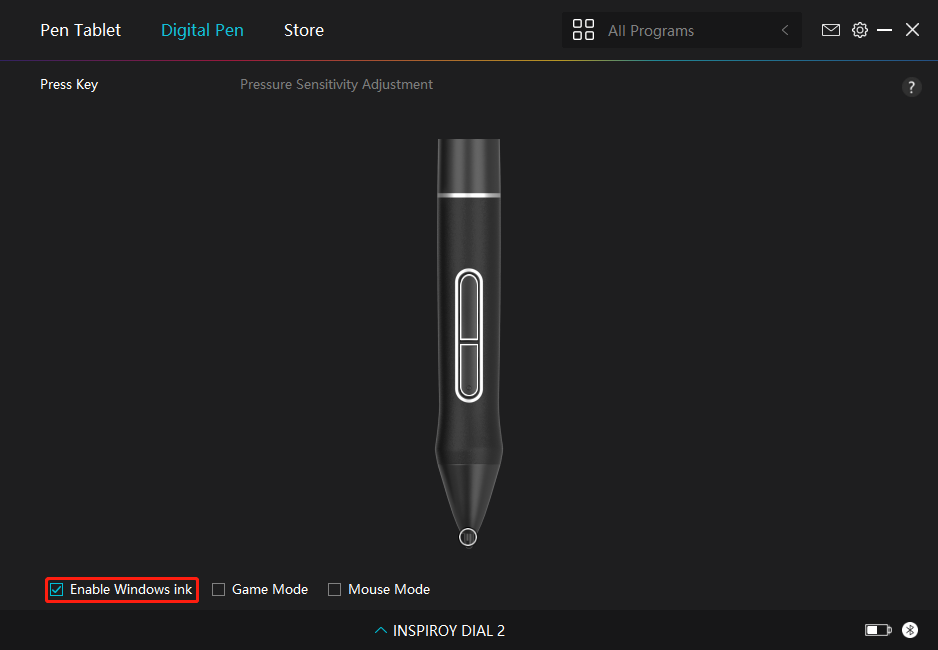Click the All Programs grid icon
Viewport: 938px width, 650px height.
pos(583,30)
